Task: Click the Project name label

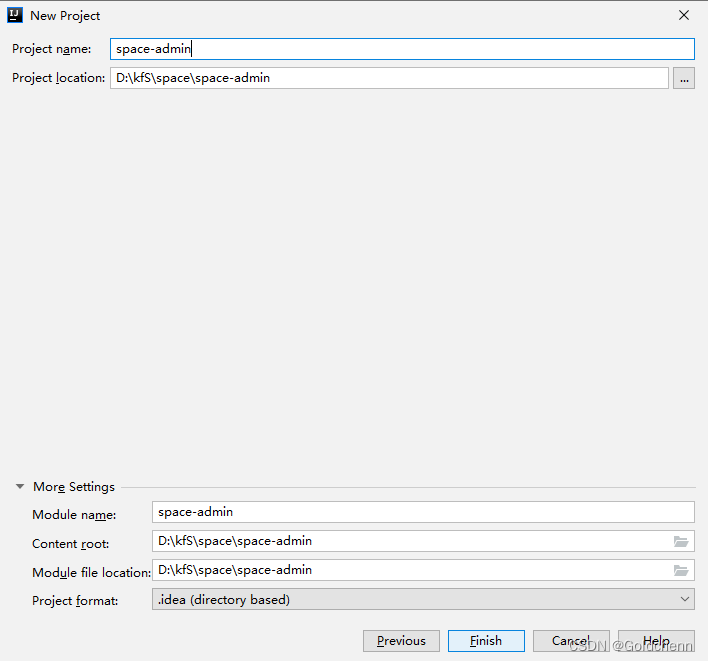Action: pos(51,49)
